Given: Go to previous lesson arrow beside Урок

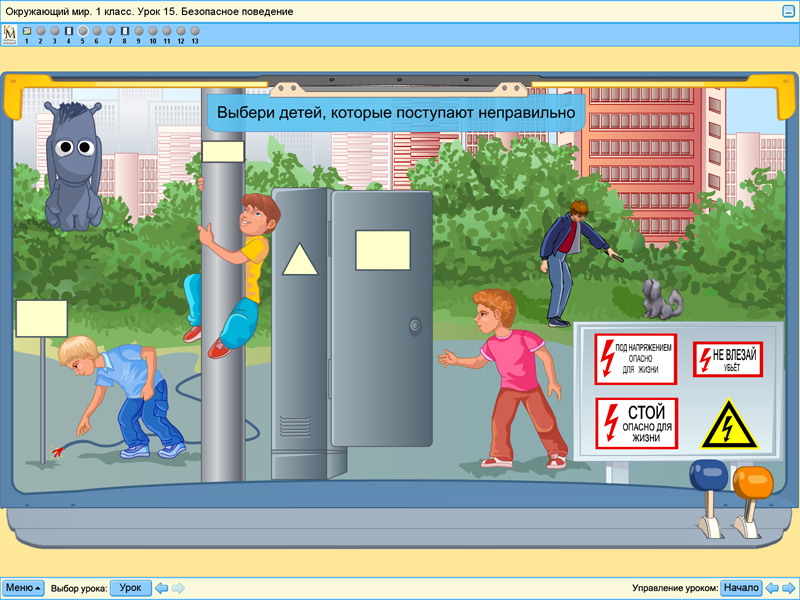Looking at the screenshot, I should [162, 588].
